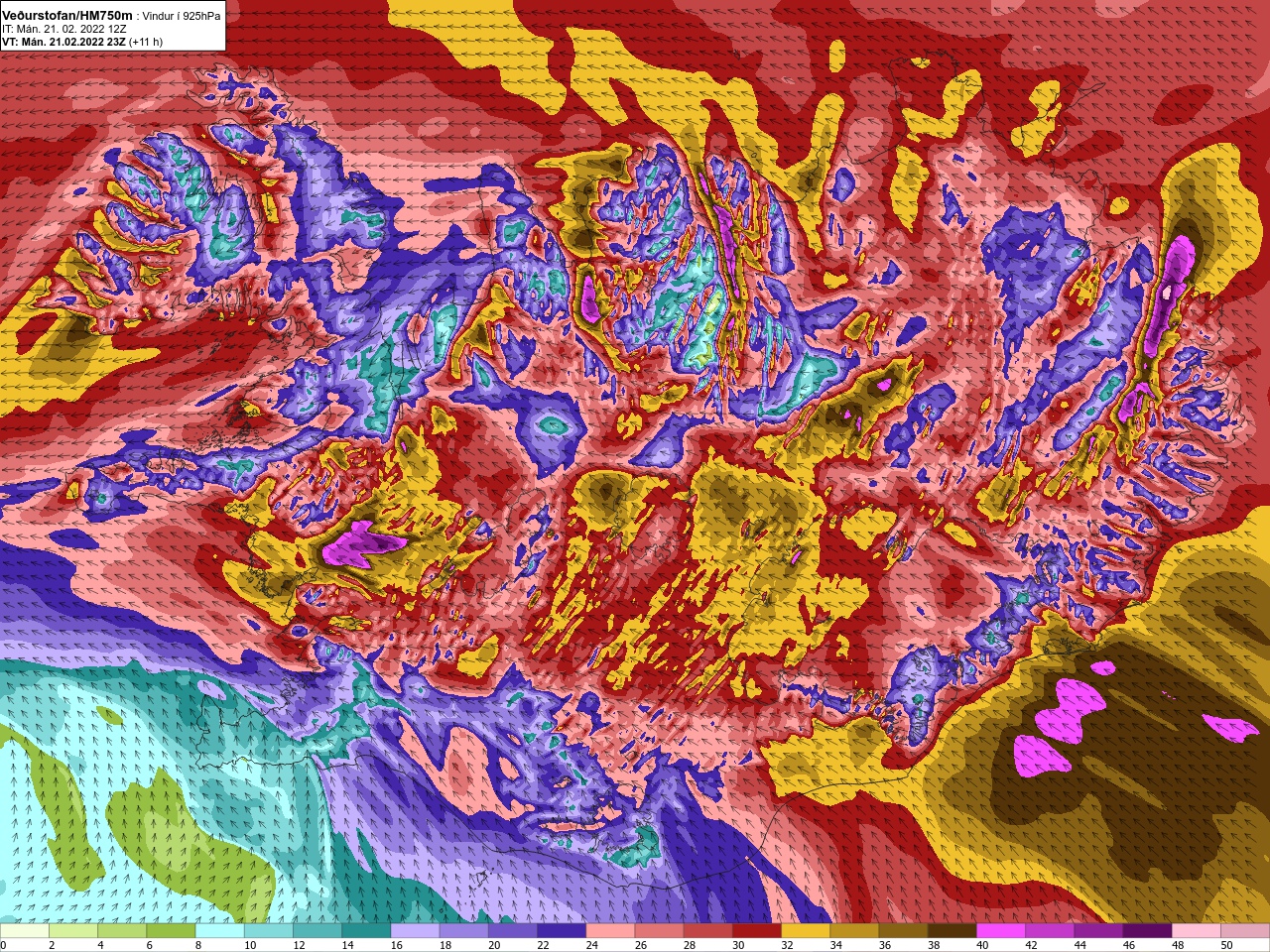Screen dimensions: 1270x952
Task: Select the 30–32 dark red legend swatch
Action: click(x=757, y=931)
